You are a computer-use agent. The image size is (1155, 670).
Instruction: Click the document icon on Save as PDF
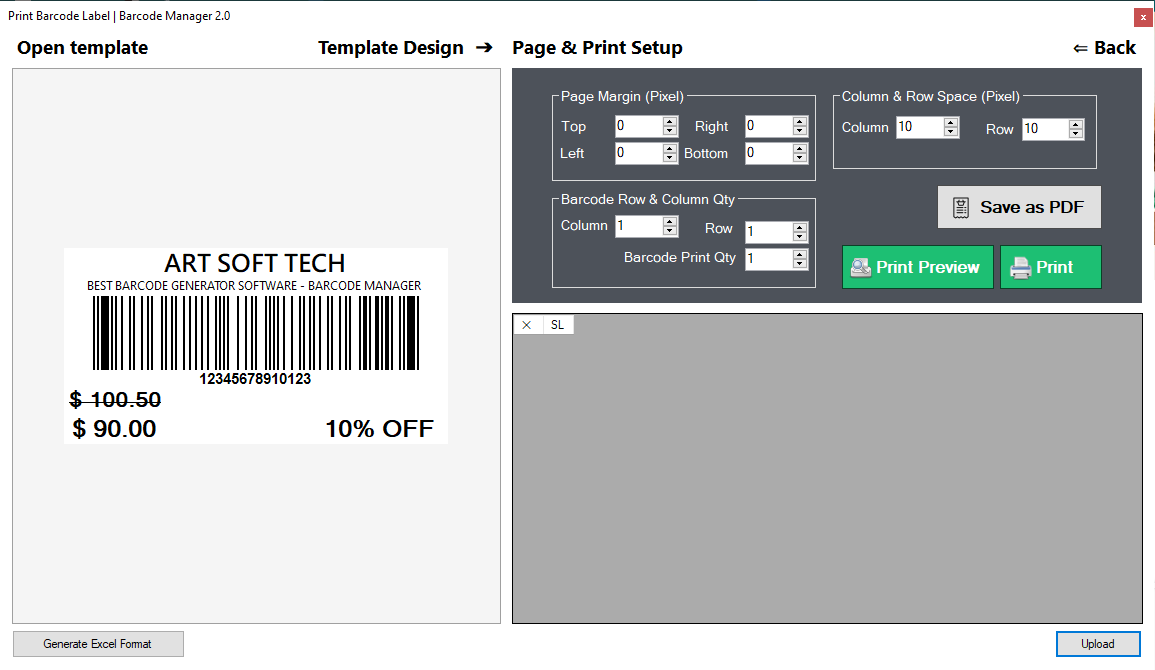coord(960,207)
